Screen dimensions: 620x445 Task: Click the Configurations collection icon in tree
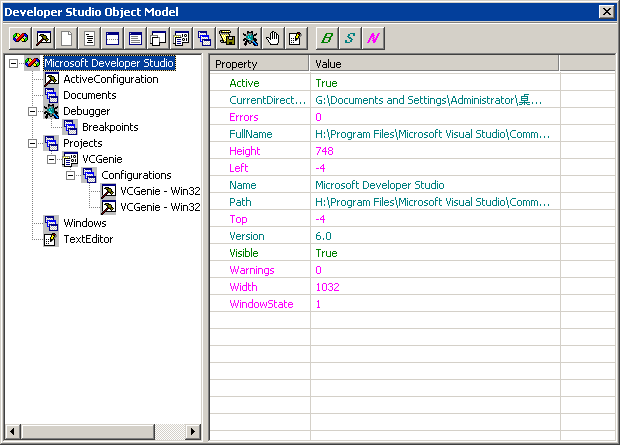tap(89, 175)
